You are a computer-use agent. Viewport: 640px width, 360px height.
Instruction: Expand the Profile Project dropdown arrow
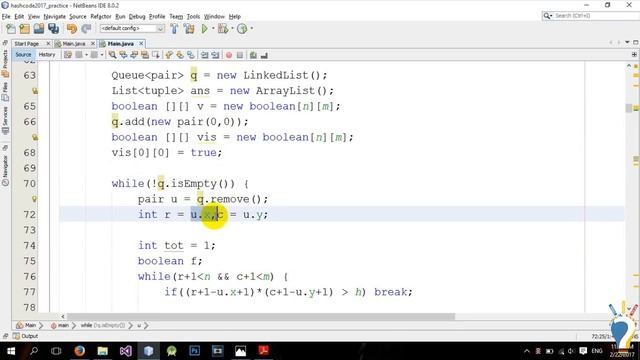[x=251, y=29]
